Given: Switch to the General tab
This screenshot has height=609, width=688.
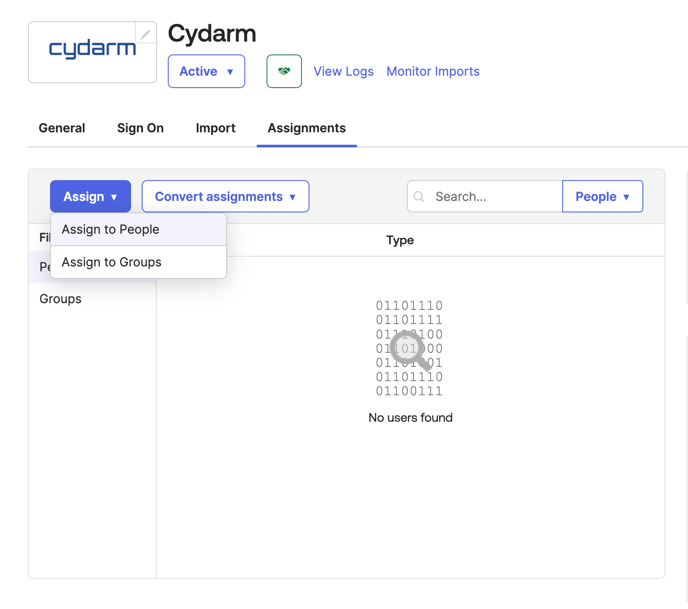Looking at the screenshot, I should coord(62,128).
